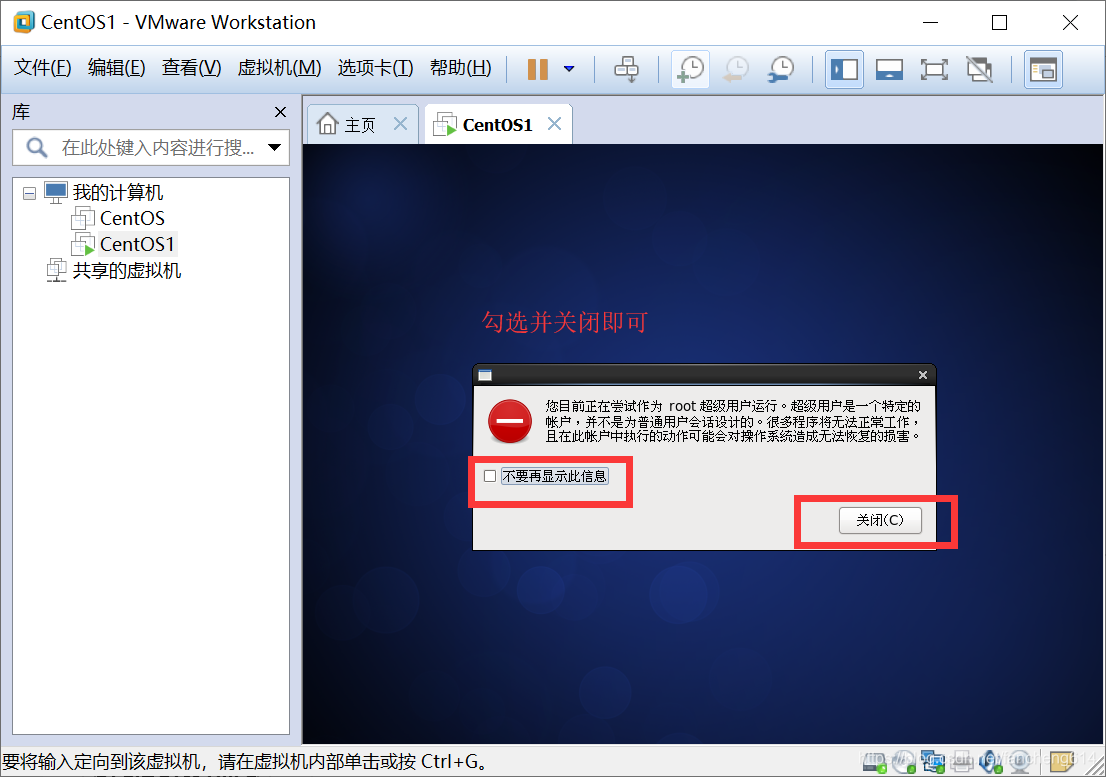Viewport: 1106px width, 777px height.
Task: Collapse the 我的计算机 tree node
Action: [x=30, y=193]
